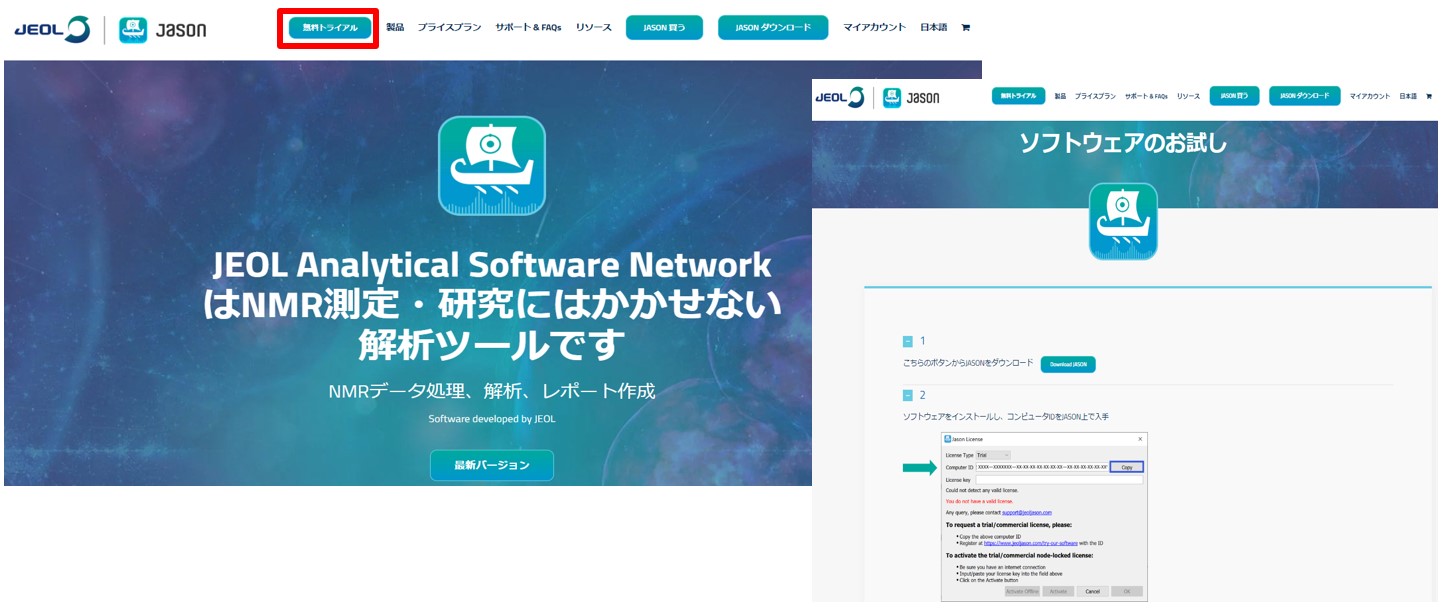Viewport: 1442px width, 608px height.
Task: Click the JASON app icon above the hero headline
Action: pos(492,168)
